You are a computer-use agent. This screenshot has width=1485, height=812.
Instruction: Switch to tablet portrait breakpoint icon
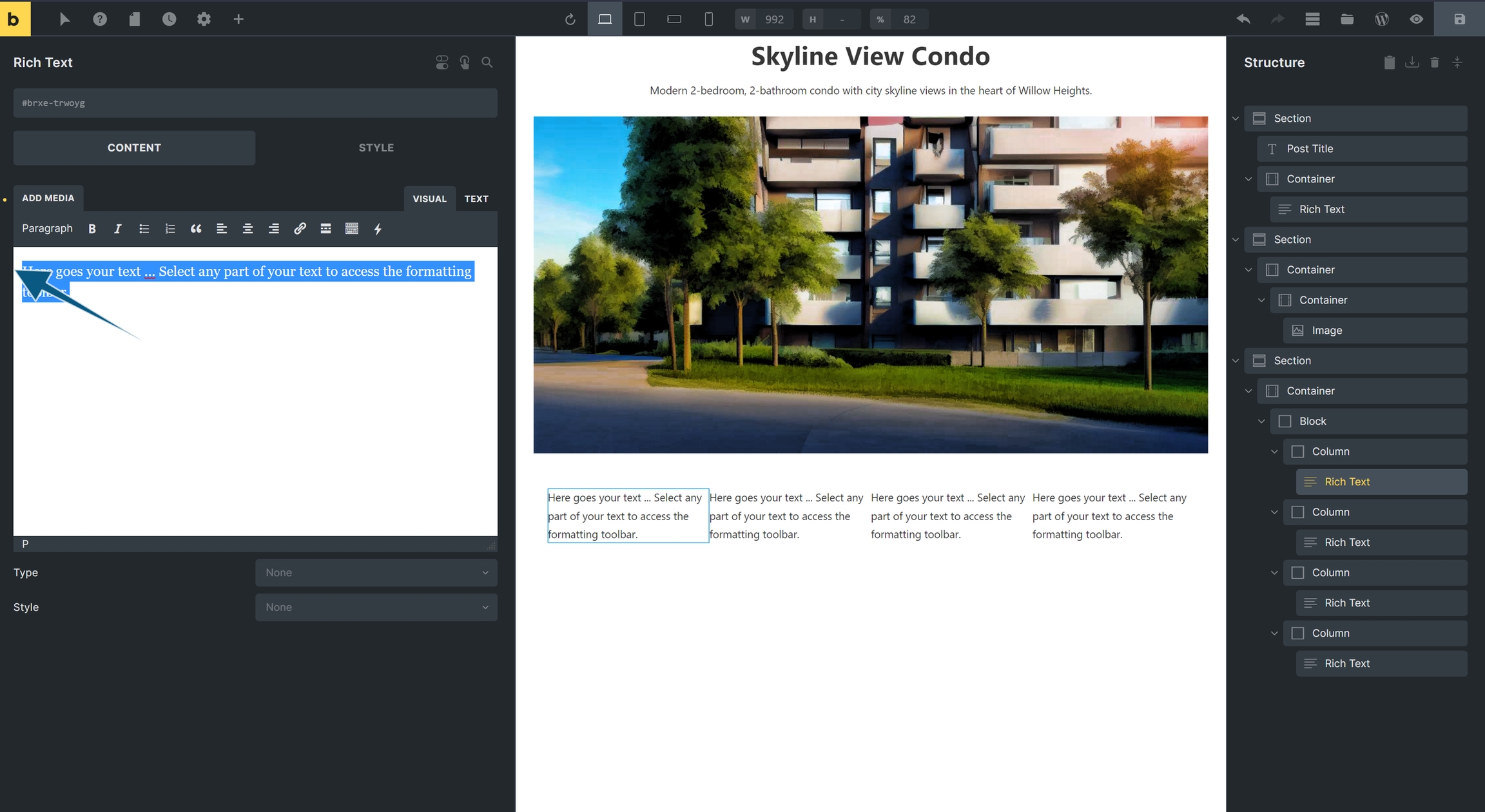tap(639, 19)
